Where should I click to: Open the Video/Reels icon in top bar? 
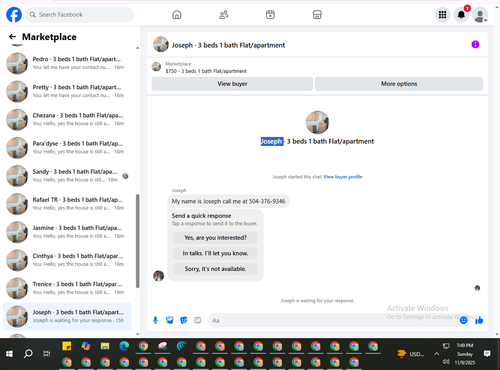click(270, 15)
